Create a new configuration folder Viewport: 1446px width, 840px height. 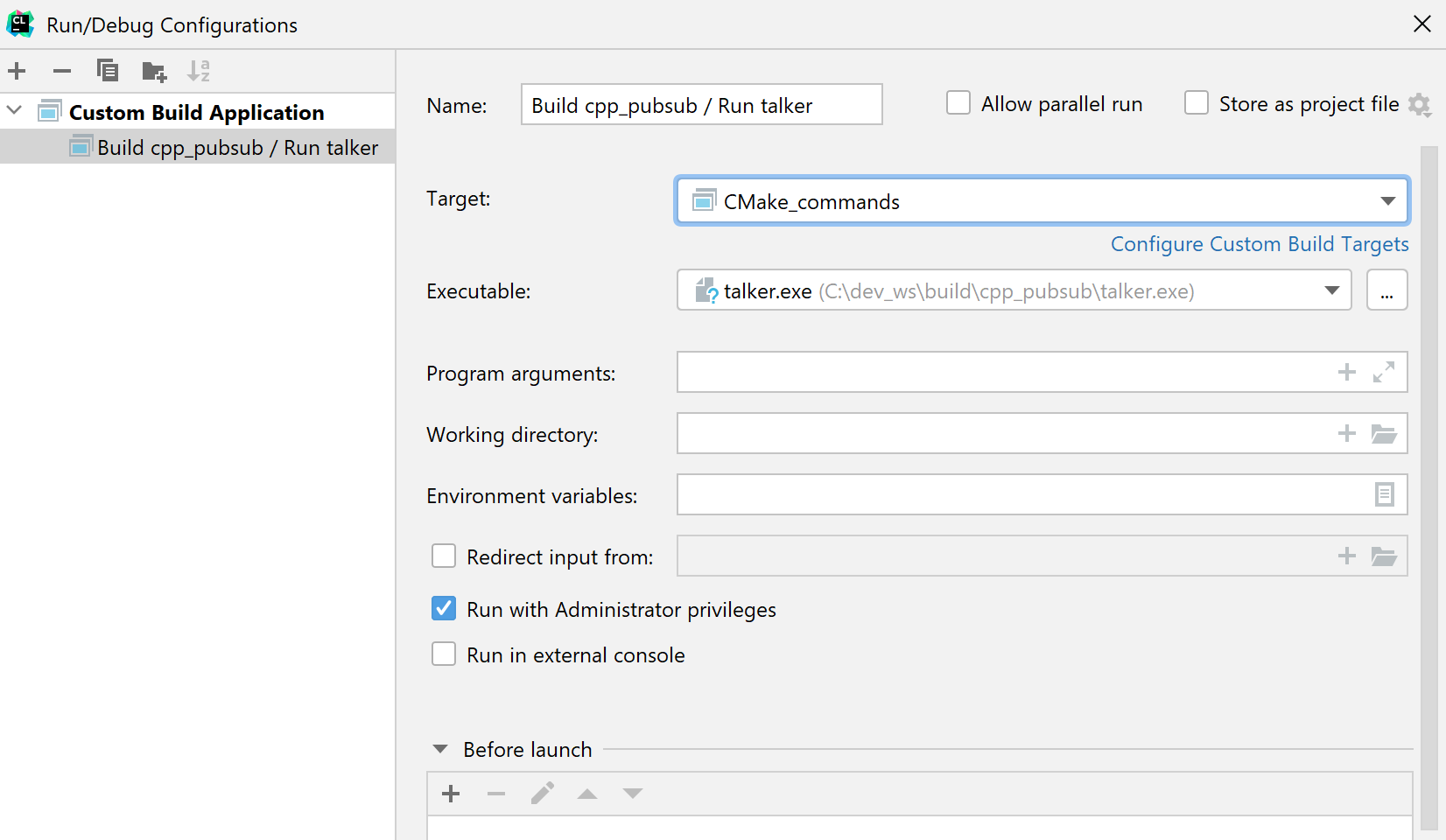tap(153, 71)
